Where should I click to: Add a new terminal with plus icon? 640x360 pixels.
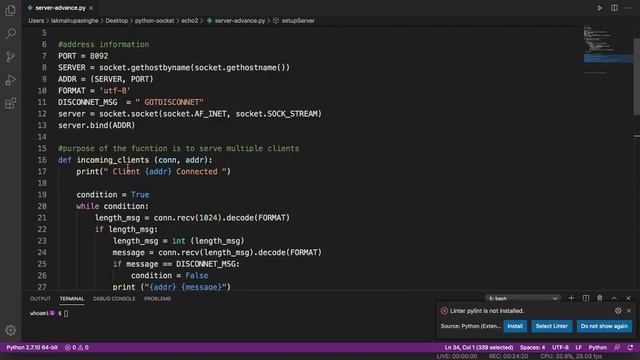pyautogui.click(x=571, y=298)
